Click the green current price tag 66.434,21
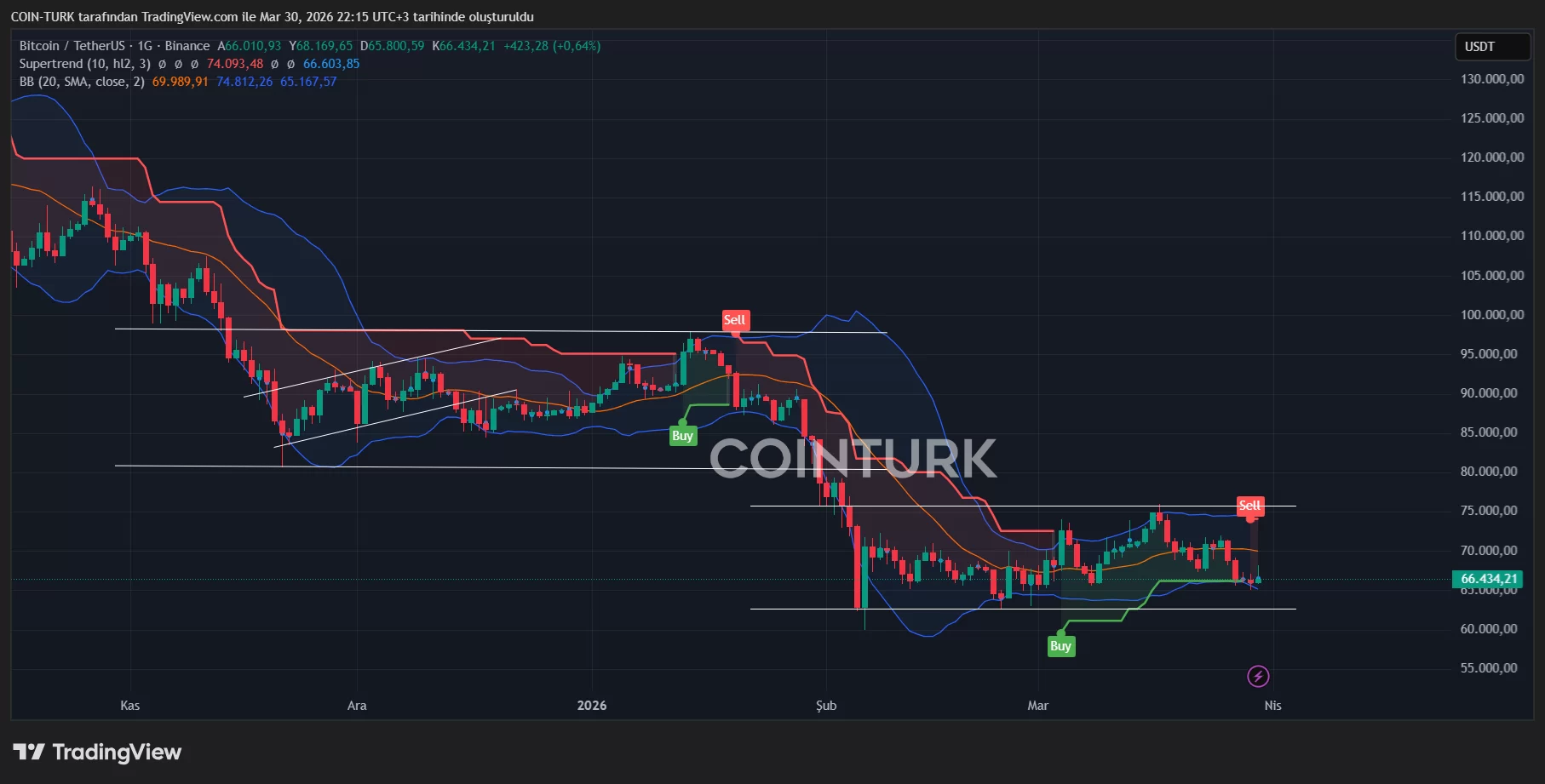This screenshot has height=784, width=1545. coord(1489,579)
